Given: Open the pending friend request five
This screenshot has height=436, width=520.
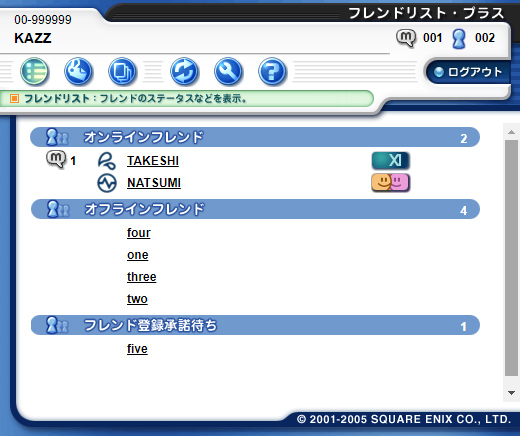Looking at the screenshot, I should point(137,349).
